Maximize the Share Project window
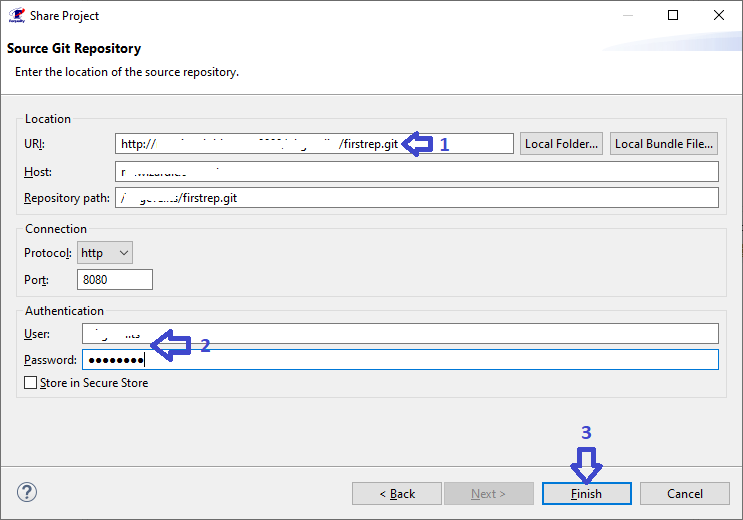Screen dimensions: 743x520 point(673,15)
